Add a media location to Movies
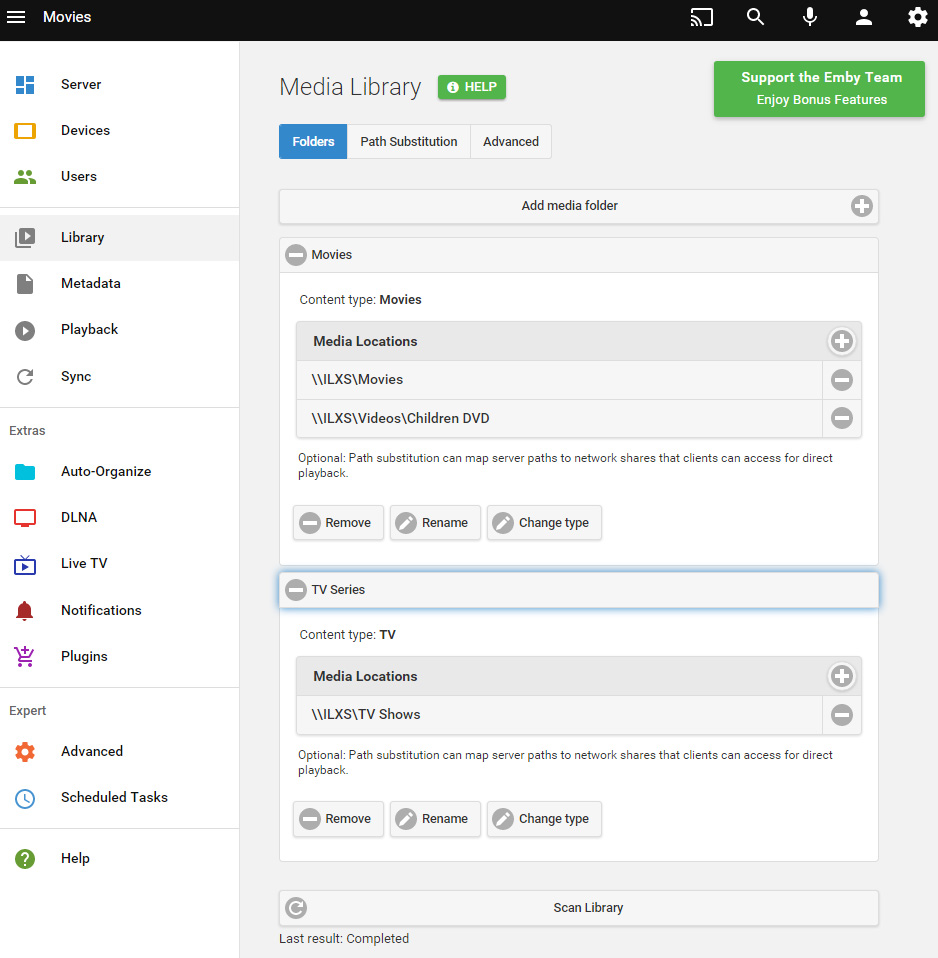Screen dimensions: 938x958 [x=842, y=341]
